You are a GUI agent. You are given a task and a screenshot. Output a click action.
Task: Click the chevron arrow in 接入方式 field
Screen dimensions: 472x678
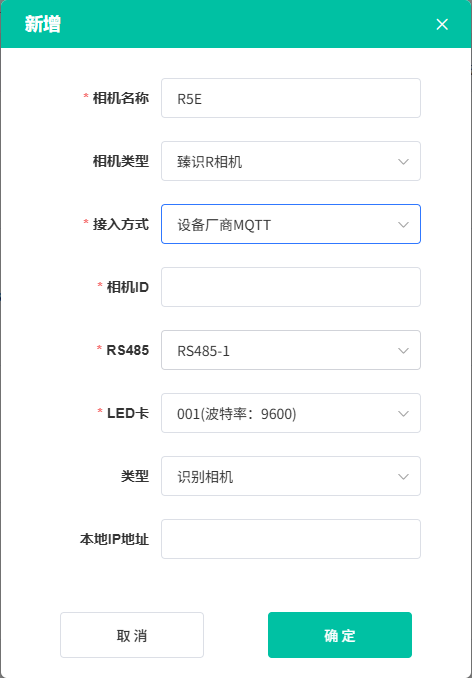click(403, 224)
